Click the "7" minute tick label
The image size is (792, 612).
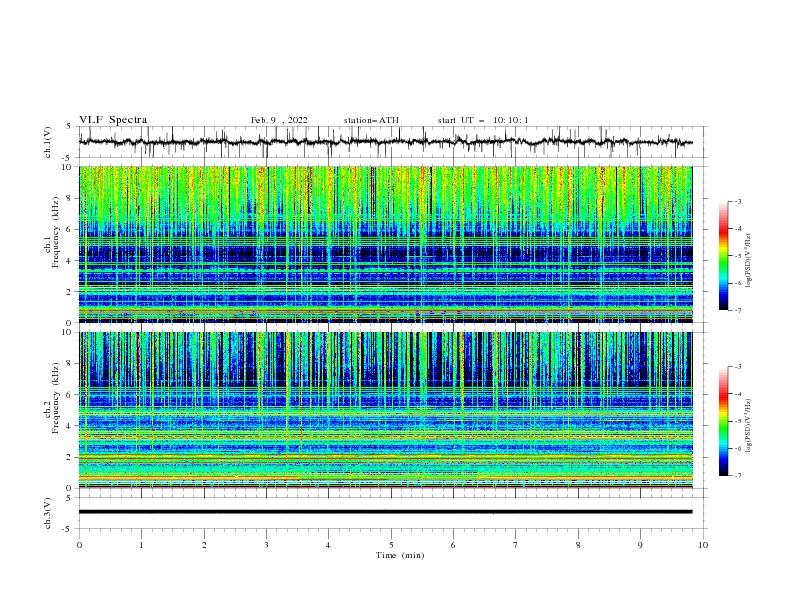[x=516, y=545]
